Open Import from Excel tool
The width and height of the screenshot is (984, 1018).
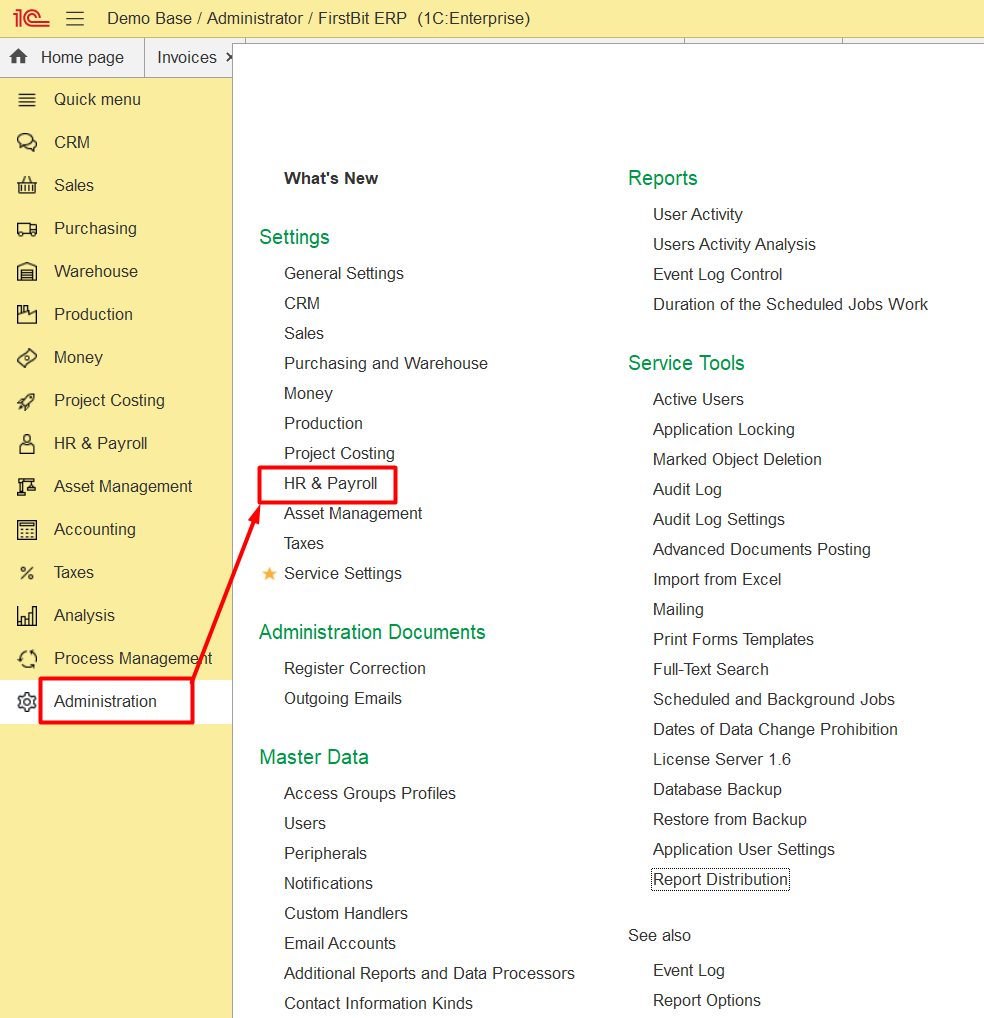(x=717, y=579)
